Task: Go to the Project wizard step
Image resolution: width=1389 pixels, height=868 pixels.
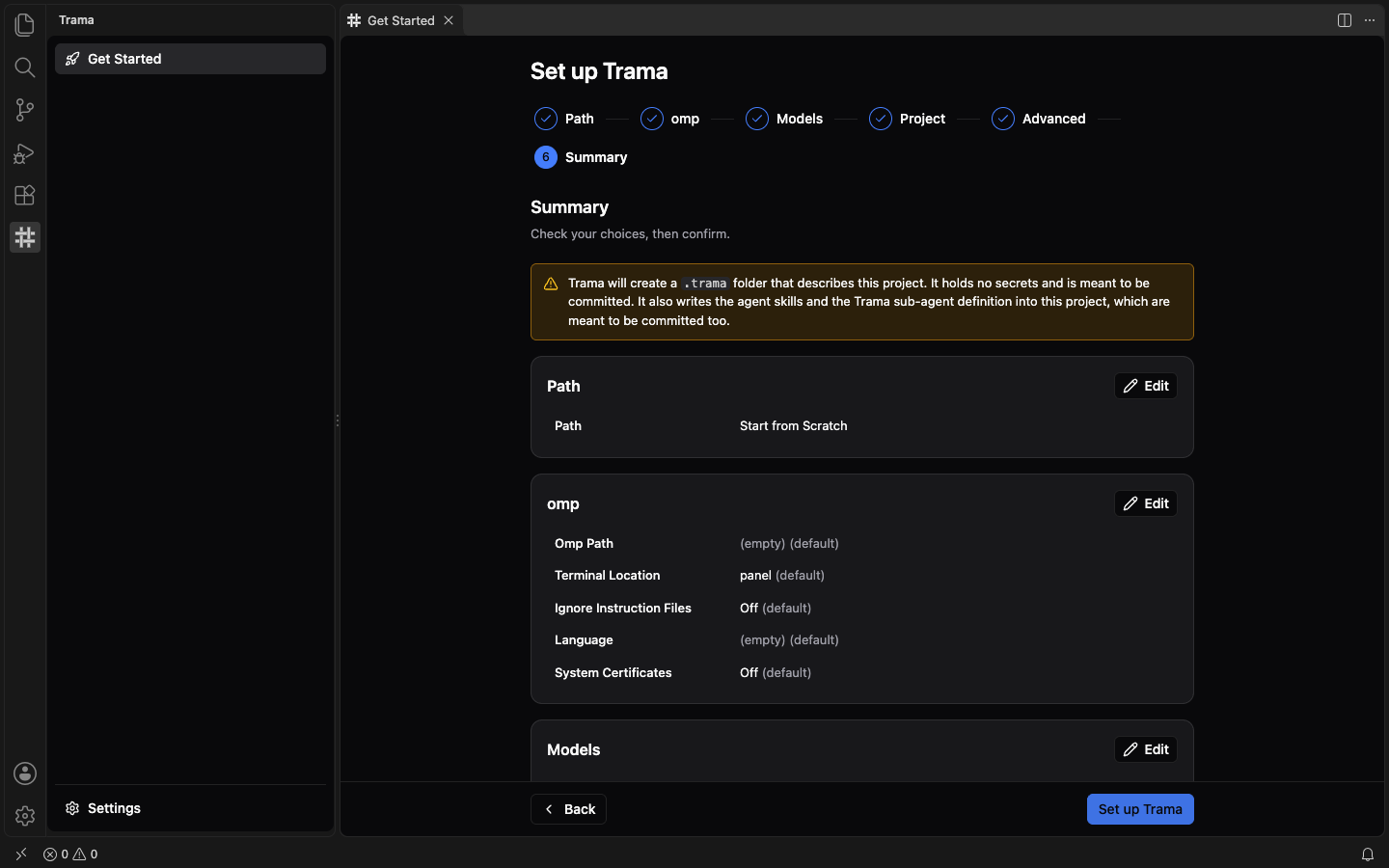Action: pos(907,119)
